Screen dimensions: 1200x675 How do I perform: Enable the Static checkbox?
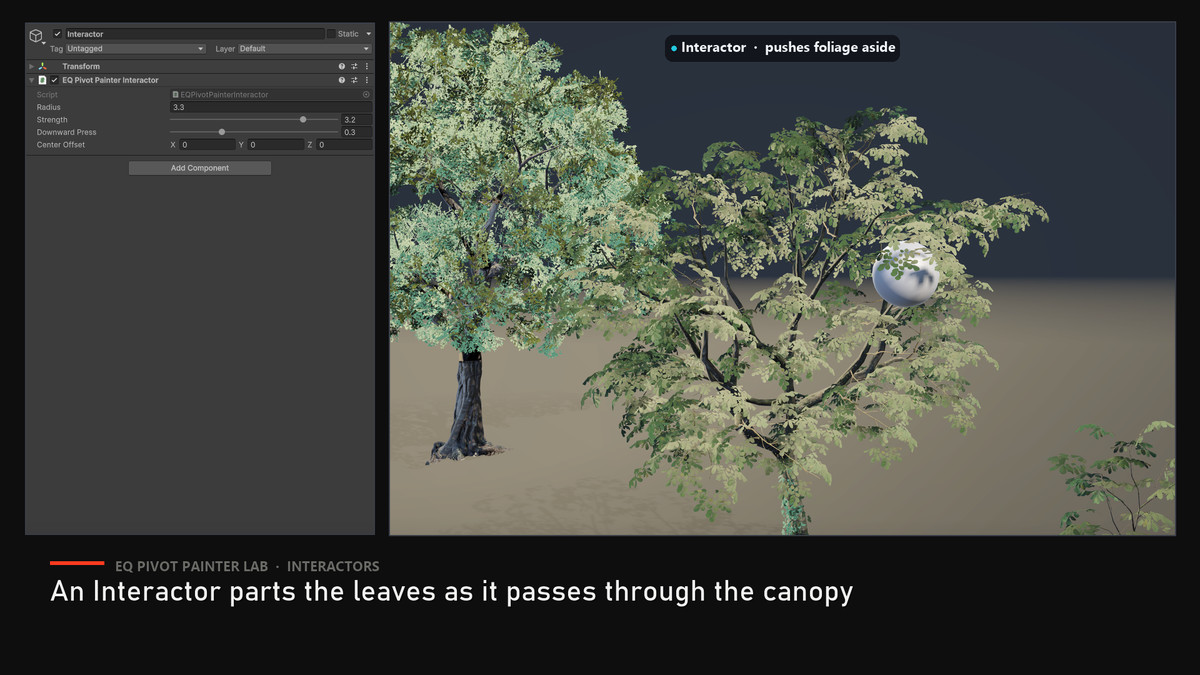click(331, 34)
